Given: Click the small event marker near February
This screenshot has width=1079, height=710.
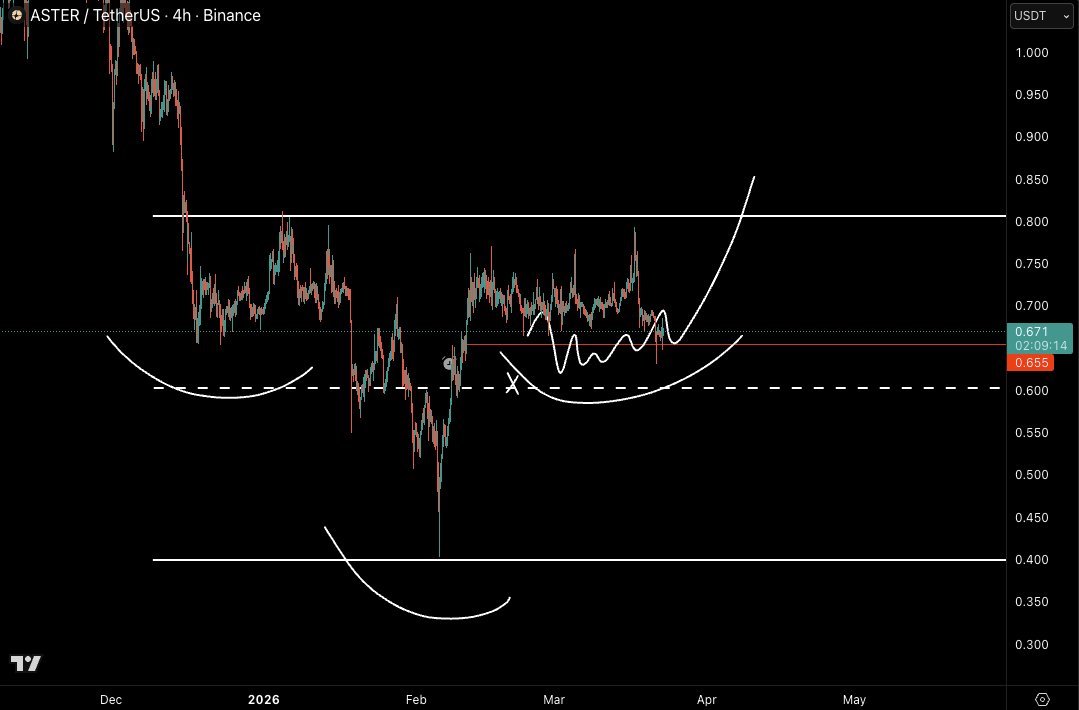Looking at the screenshot, I should click(449, 363).
